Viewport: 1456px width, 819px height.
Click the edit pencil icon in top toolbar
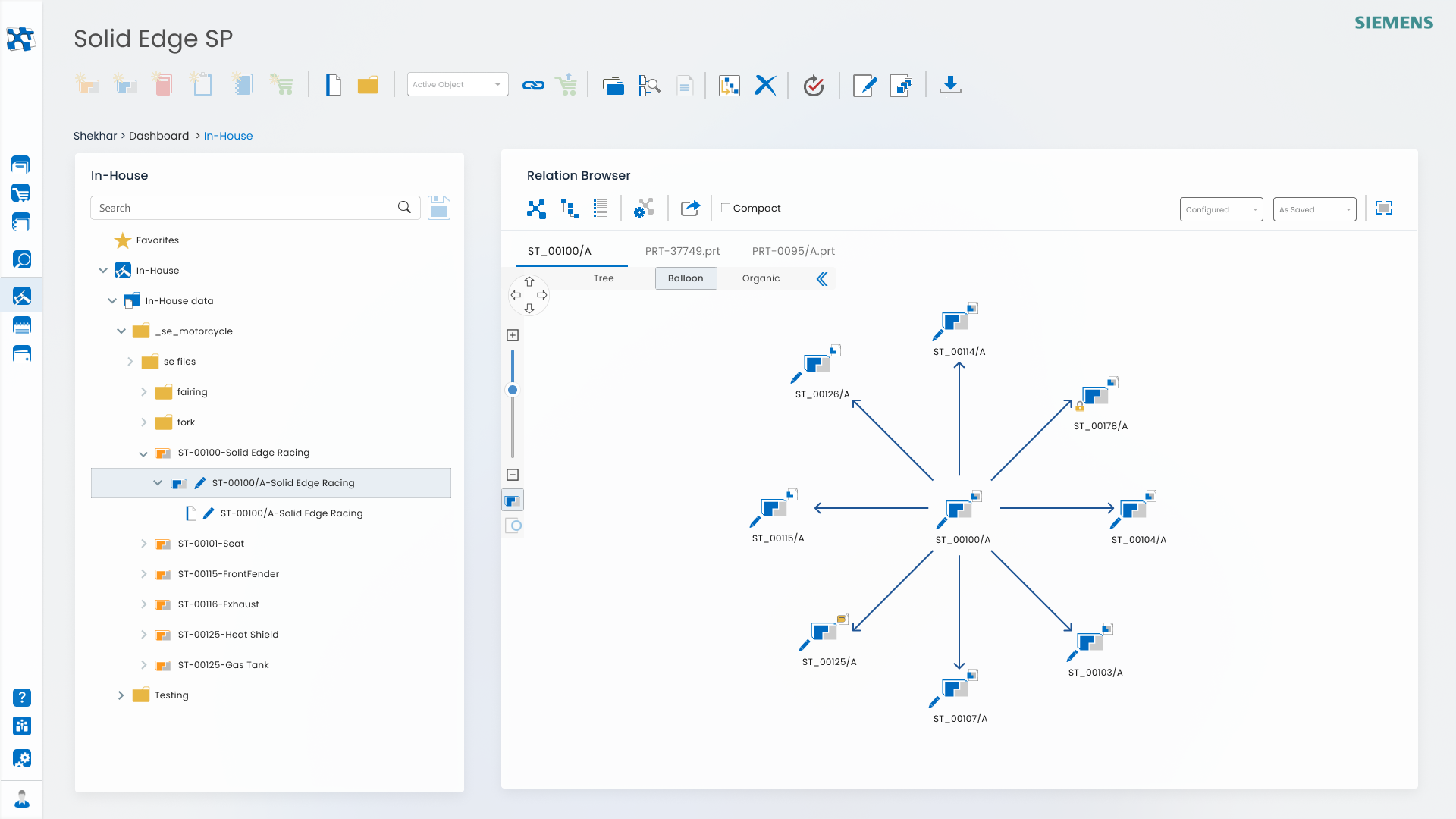click(864, 86)
